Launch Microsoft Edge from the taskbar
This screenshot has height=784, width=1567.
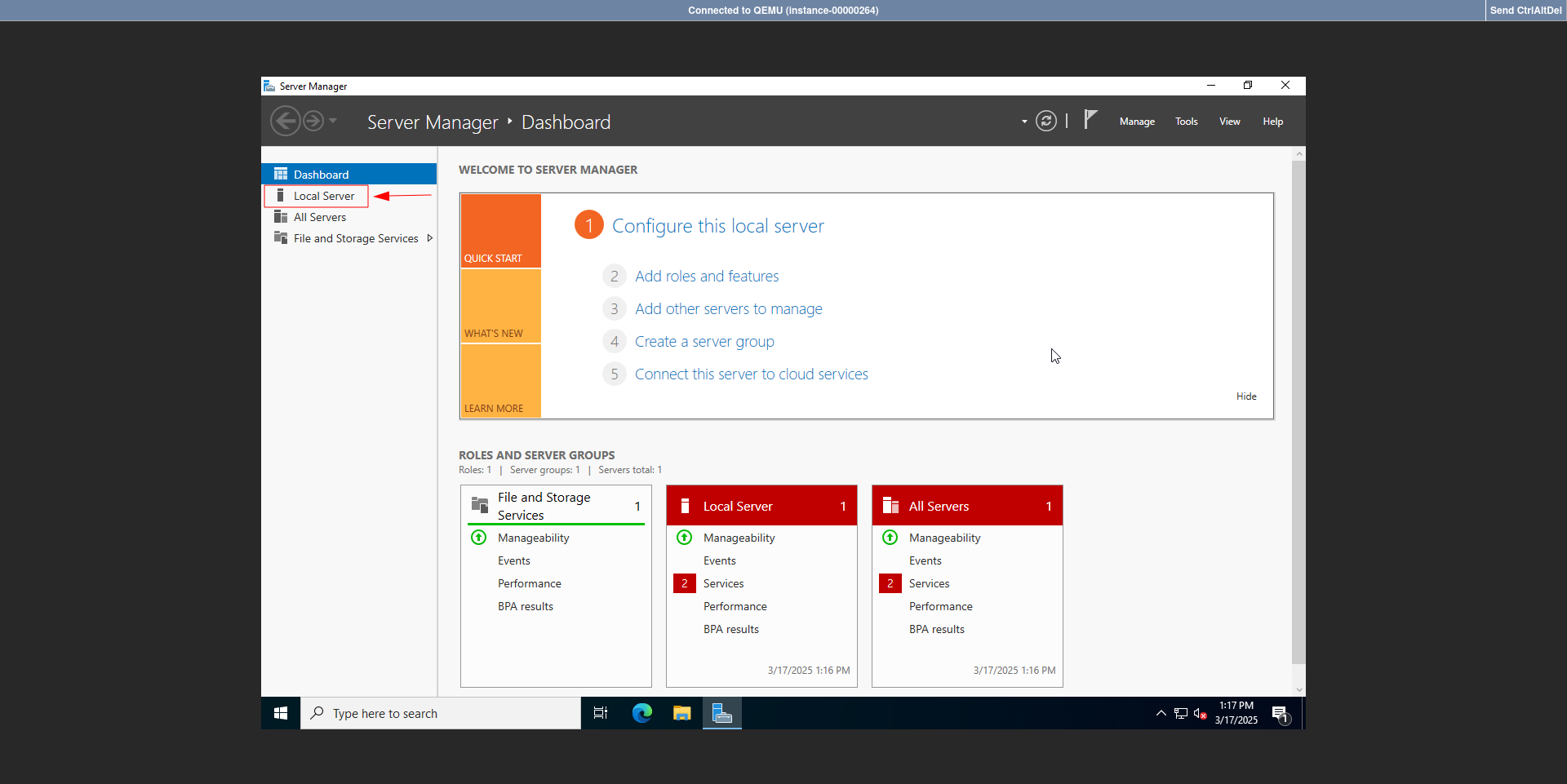click(642, 713)
